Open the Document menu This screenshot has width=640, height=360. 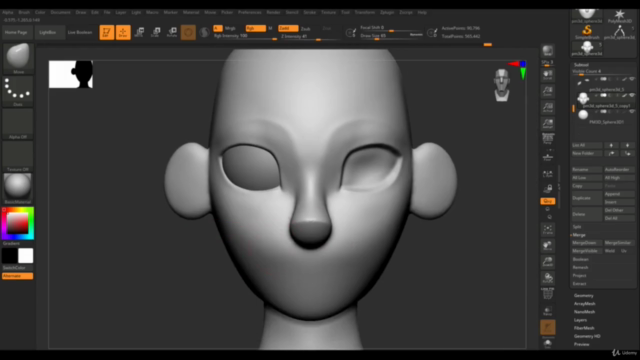[60, 13]
